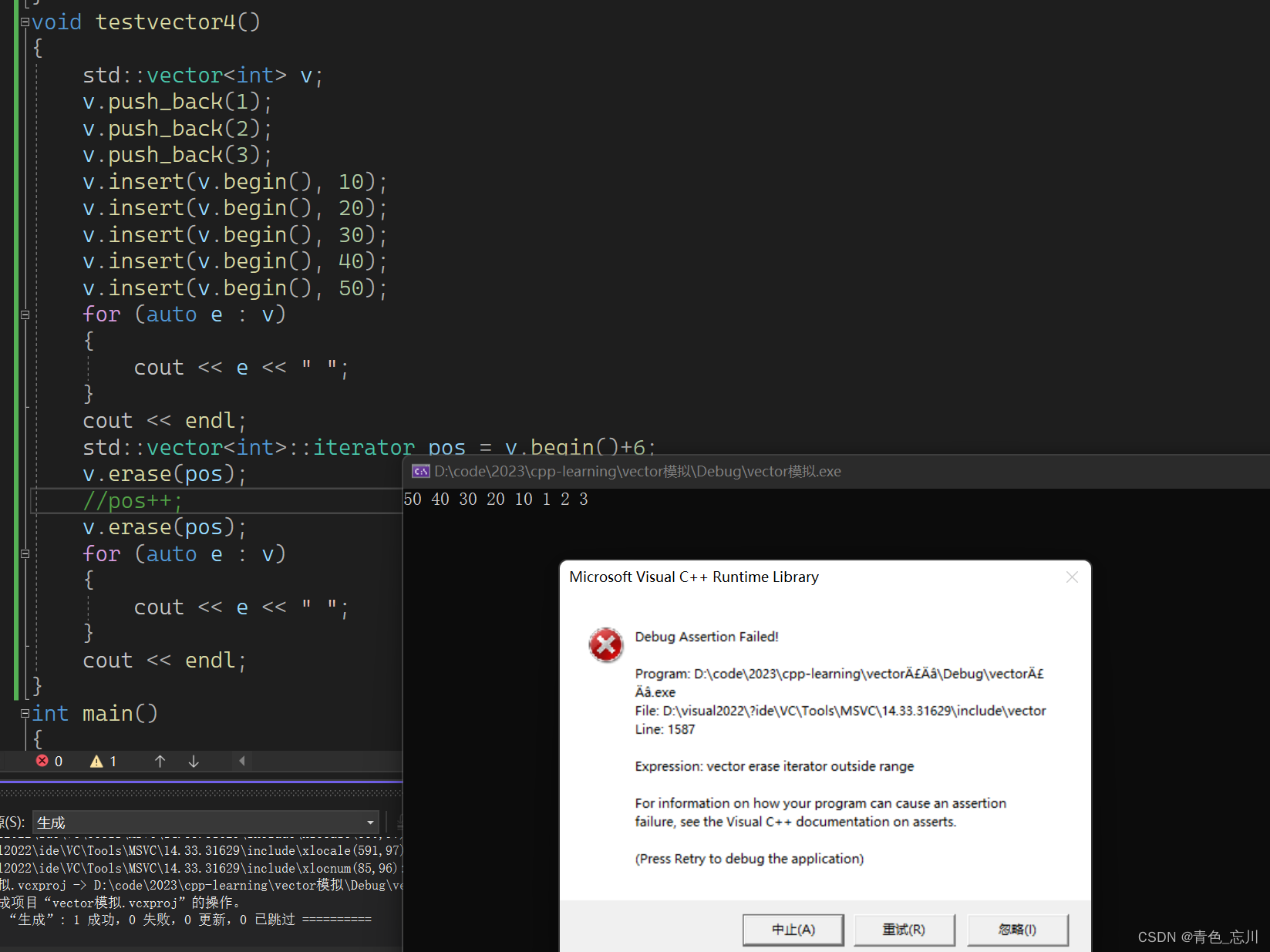The width and height of the screenshot is (1270, 952).
Task: Click the build result line 1 成功 0 失败
Action: coord(190,920)
